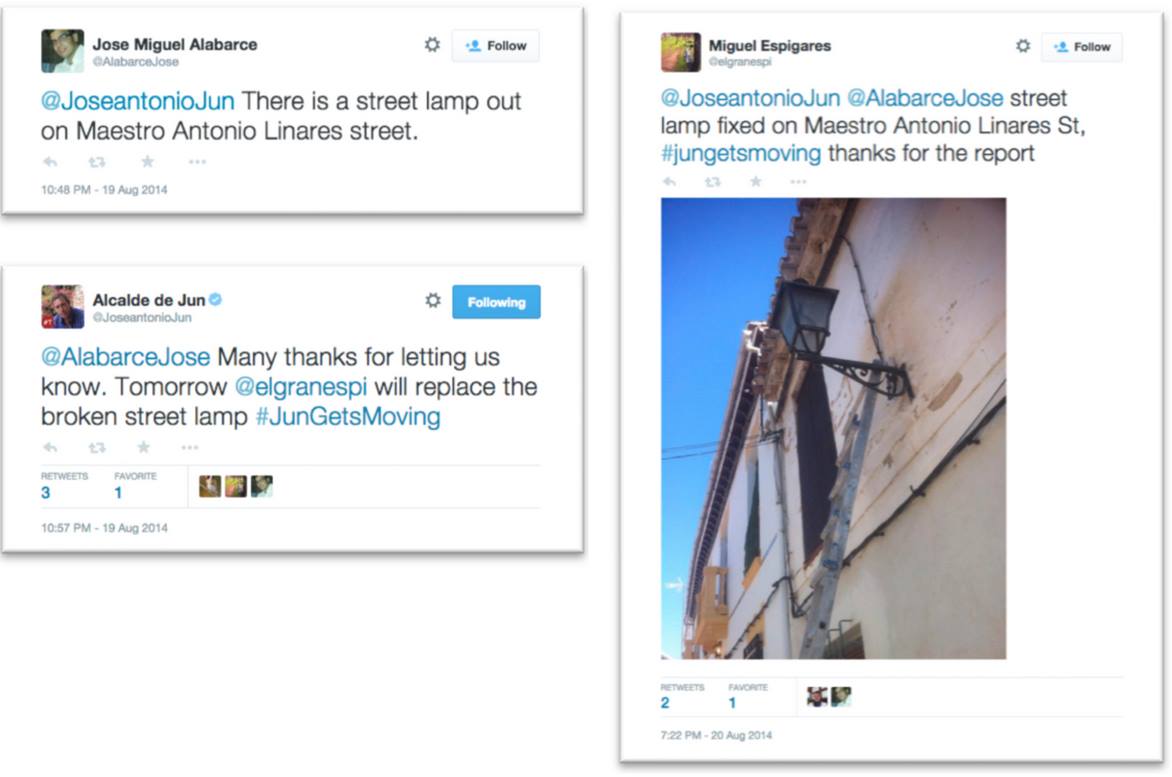This screenshot has height=777, width=1172.
Task: Reply to Jose Miguel Alabarce's tweet
Action: coord(50,161)
